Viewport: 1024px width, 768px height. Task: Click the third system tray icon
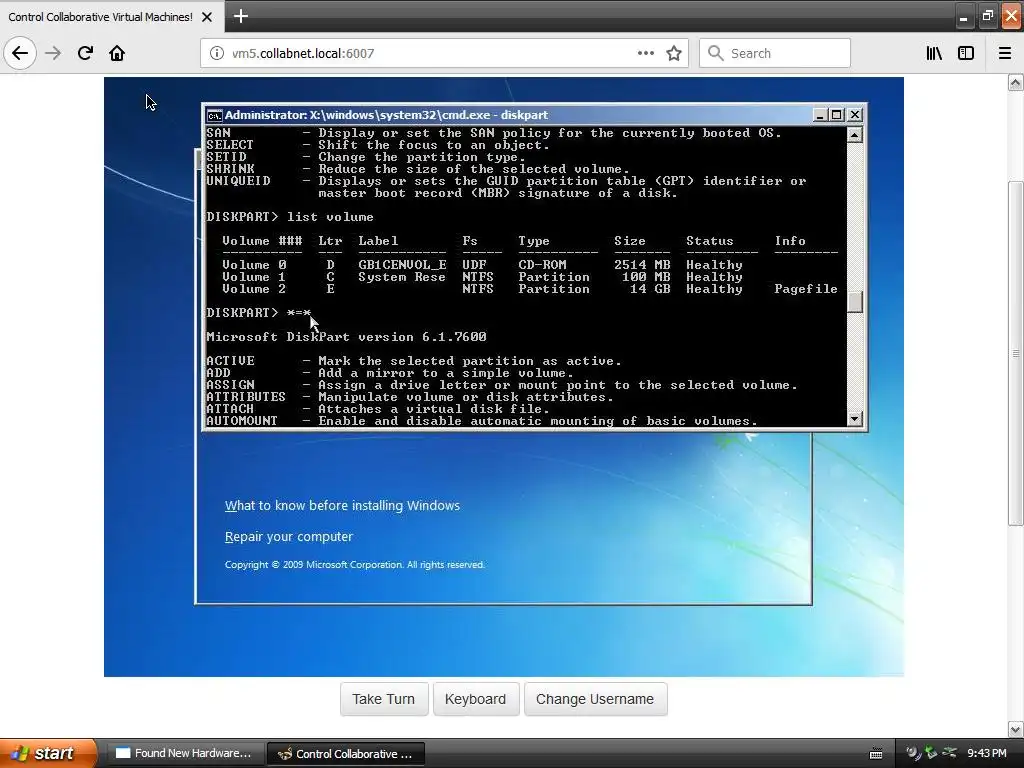(950, 753)
